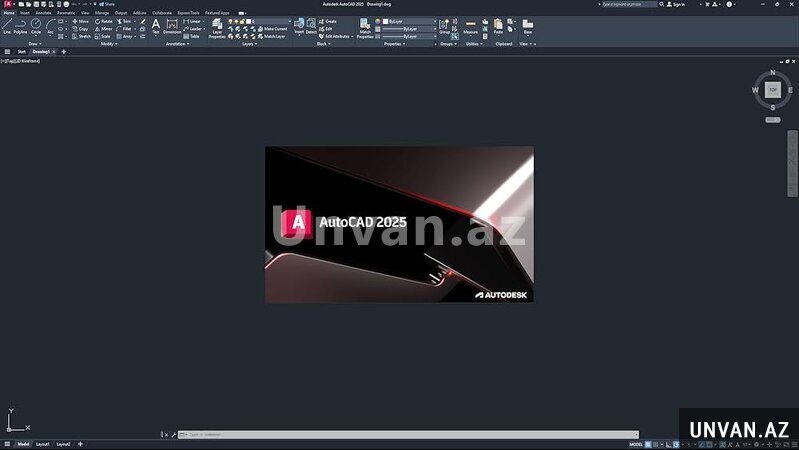Click the Paste clipboard tool
The image size is (799, 450).
click(498, 27)
